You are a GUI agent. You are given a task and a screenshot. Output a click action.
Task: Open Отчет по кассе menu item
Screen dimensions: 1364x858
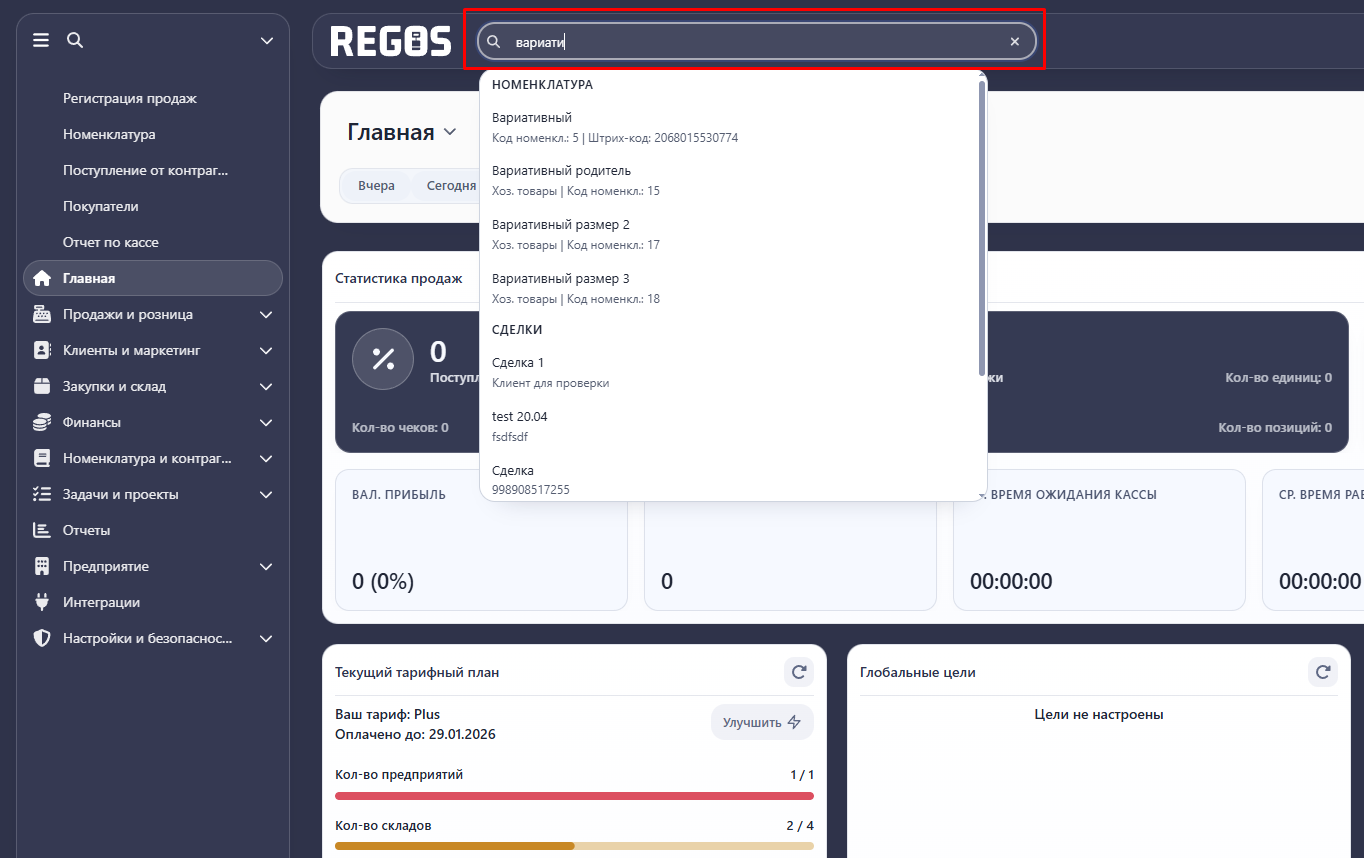pyautogui.click(x=111, y=242)
